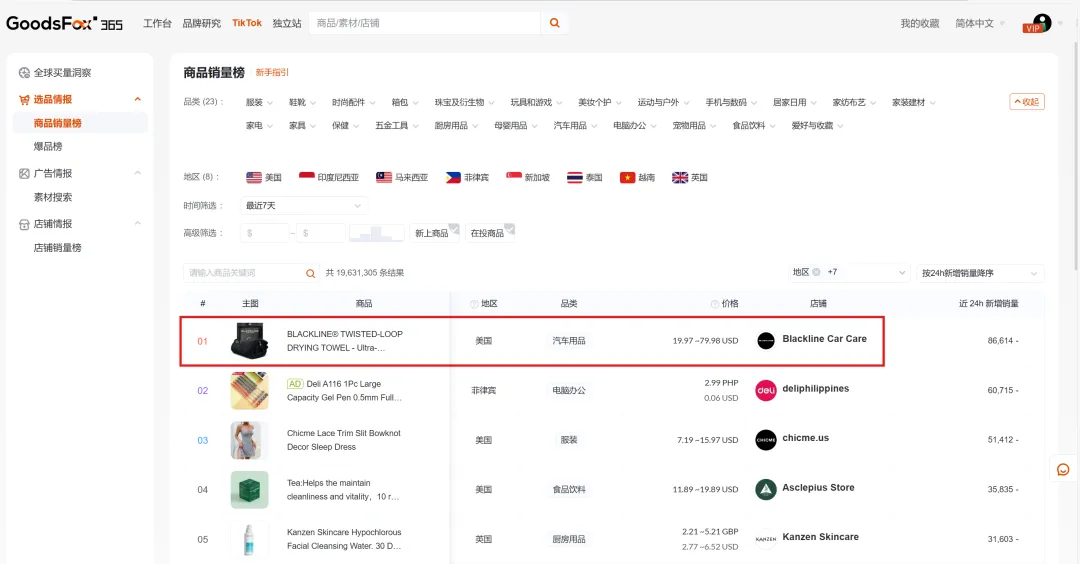Open the 最近7天 time filter dropdown

(x=304, y=206)
